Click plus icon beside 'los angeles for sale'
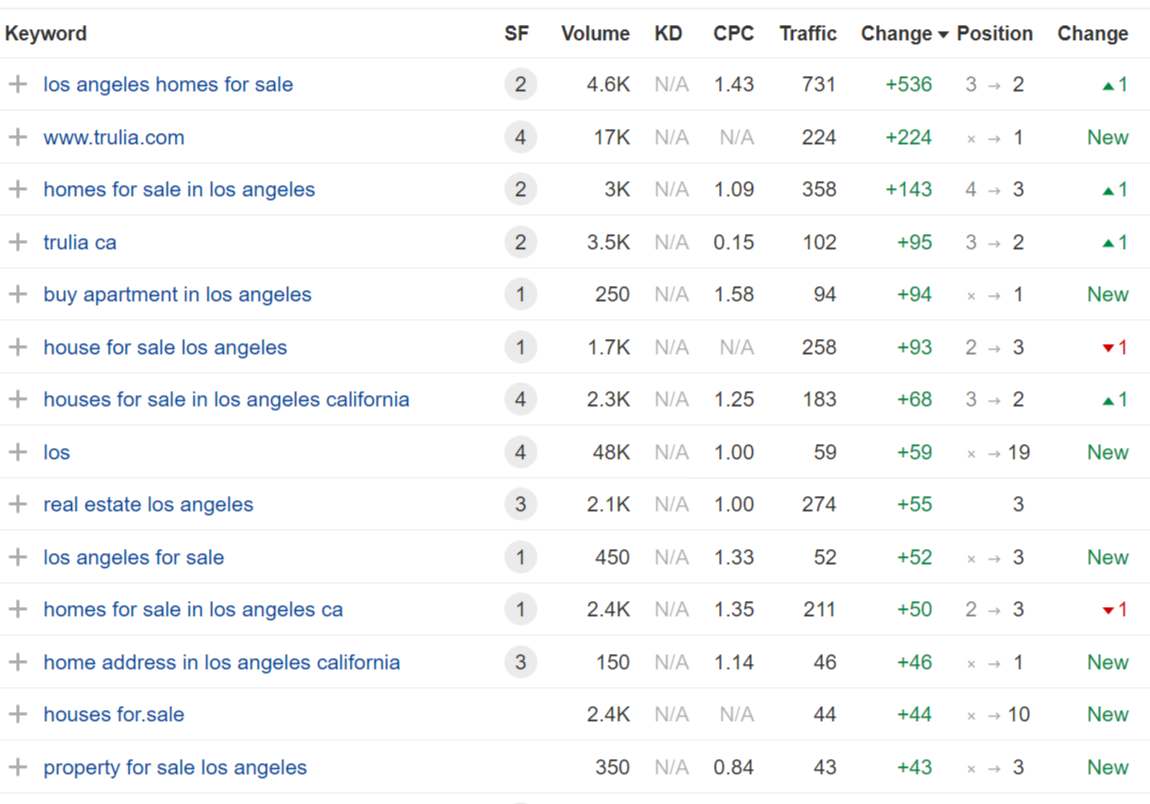Screen dimensions: 1150x804 click(17, 557)
